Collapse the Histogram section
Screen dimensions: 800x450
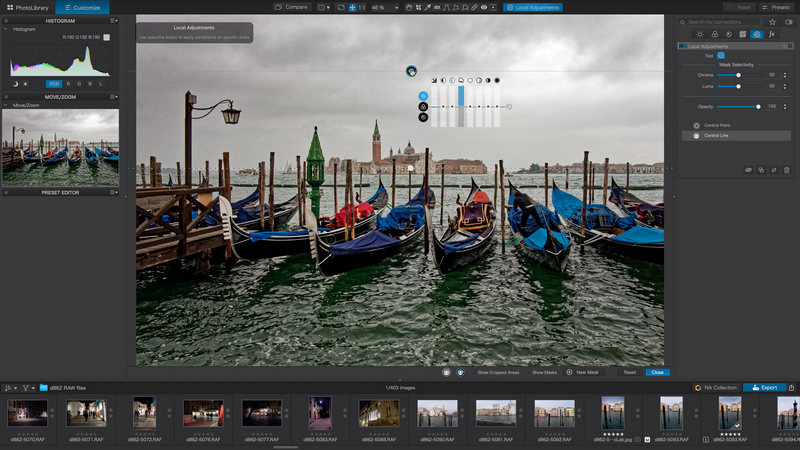tap(6, 29)
